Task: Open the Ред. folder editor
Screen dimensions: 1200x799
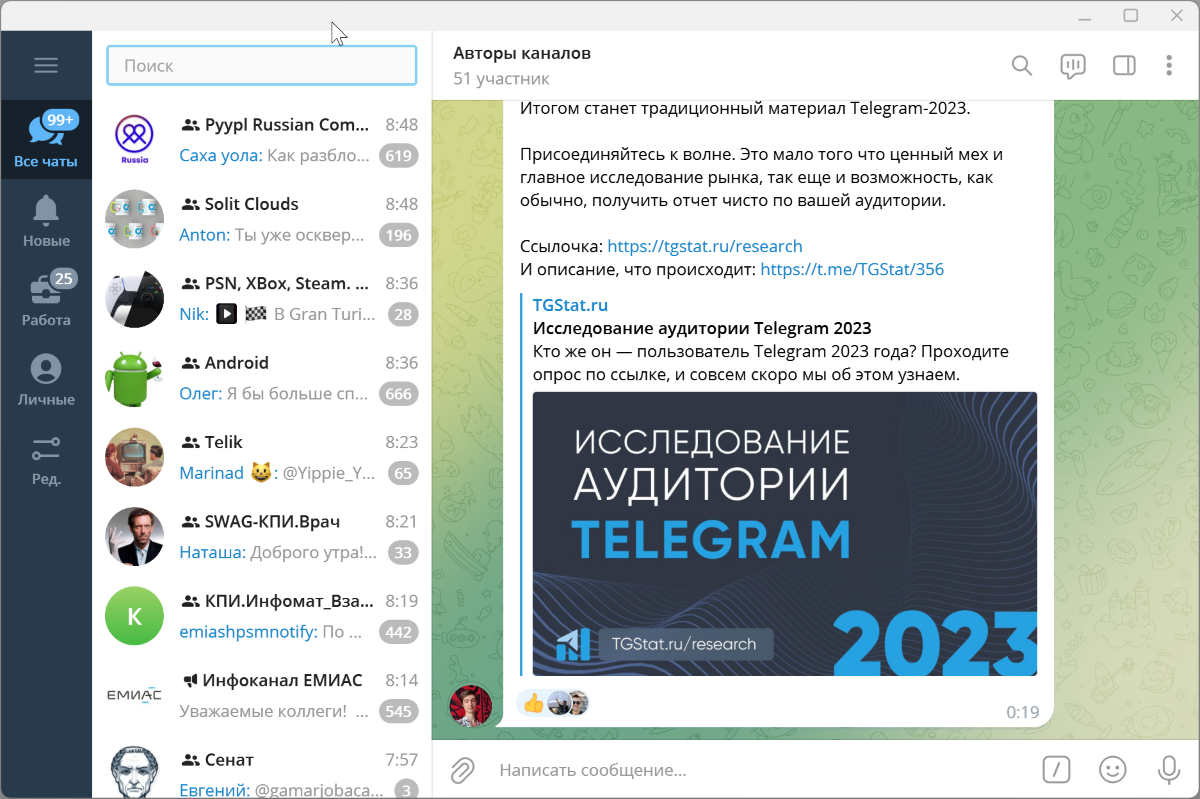Action: (46, 459)
